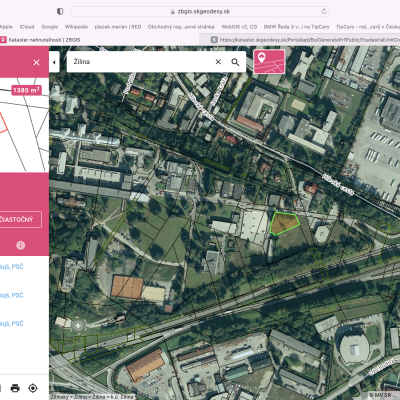This screenshot has height=400, width=400.
Task: Collapse the side panel using arrow handle
Action: [x=54, y=62]
